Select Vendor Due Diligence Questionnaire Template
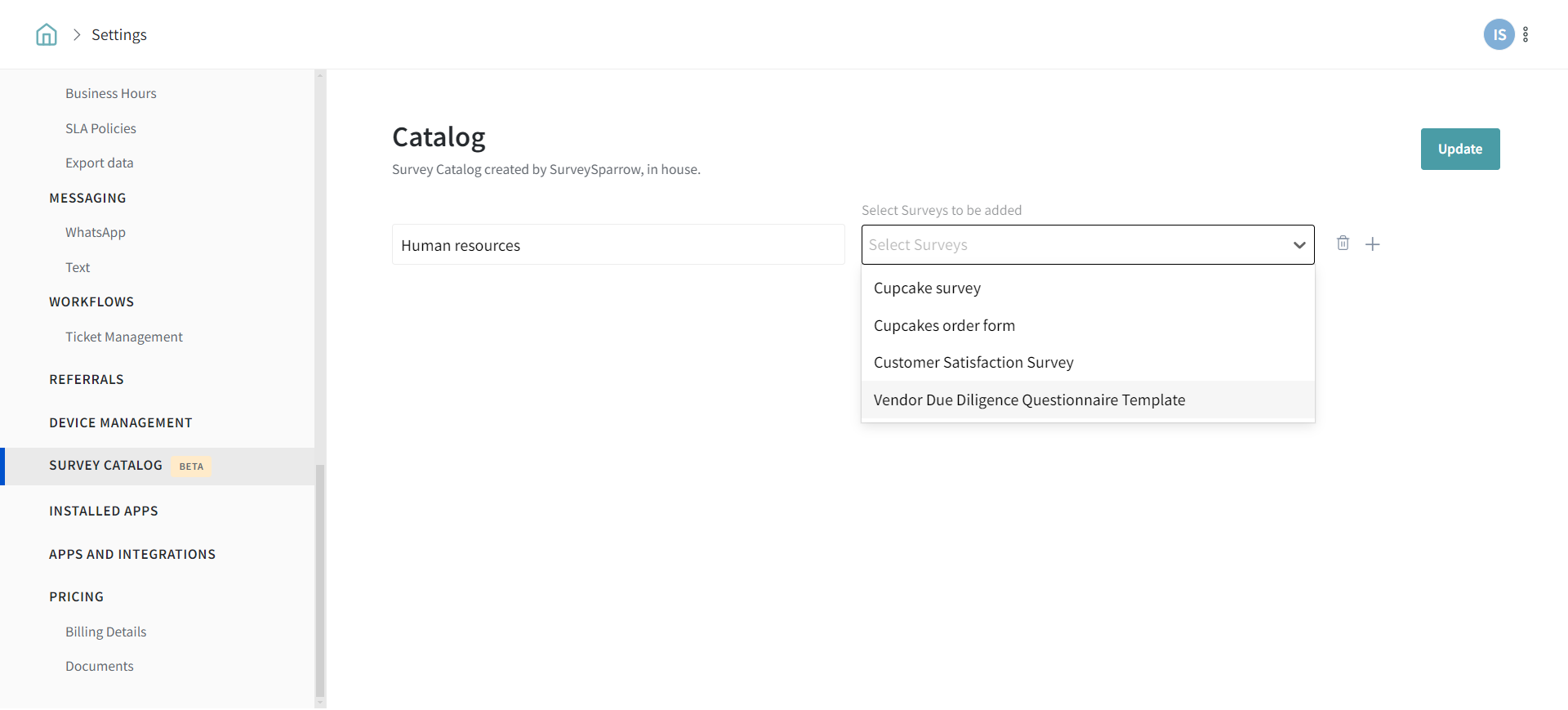1568x710 pixels. click(1029, 400)
